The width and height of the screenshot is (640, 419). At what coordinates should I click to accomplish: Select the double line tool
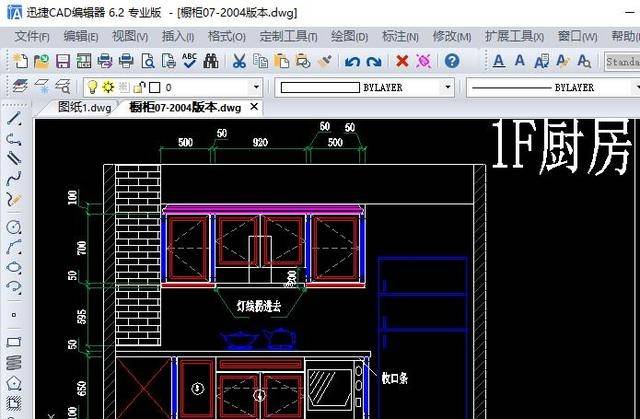pyautogui.click(x=14, y=158)
